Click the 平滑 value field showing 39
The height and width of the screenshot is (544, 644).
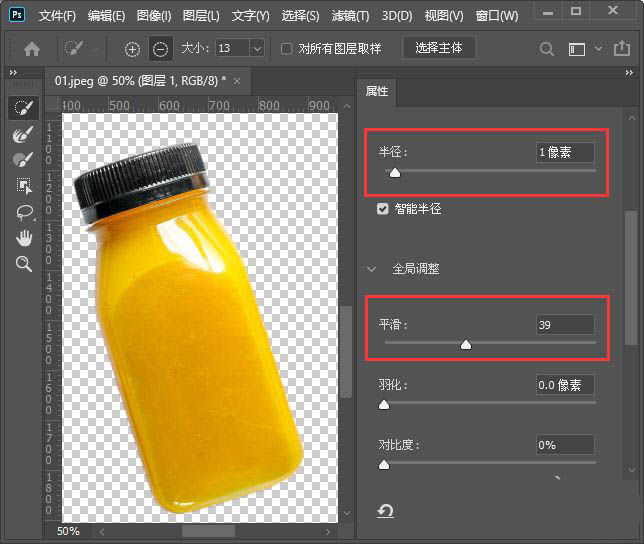coord(565,325)
